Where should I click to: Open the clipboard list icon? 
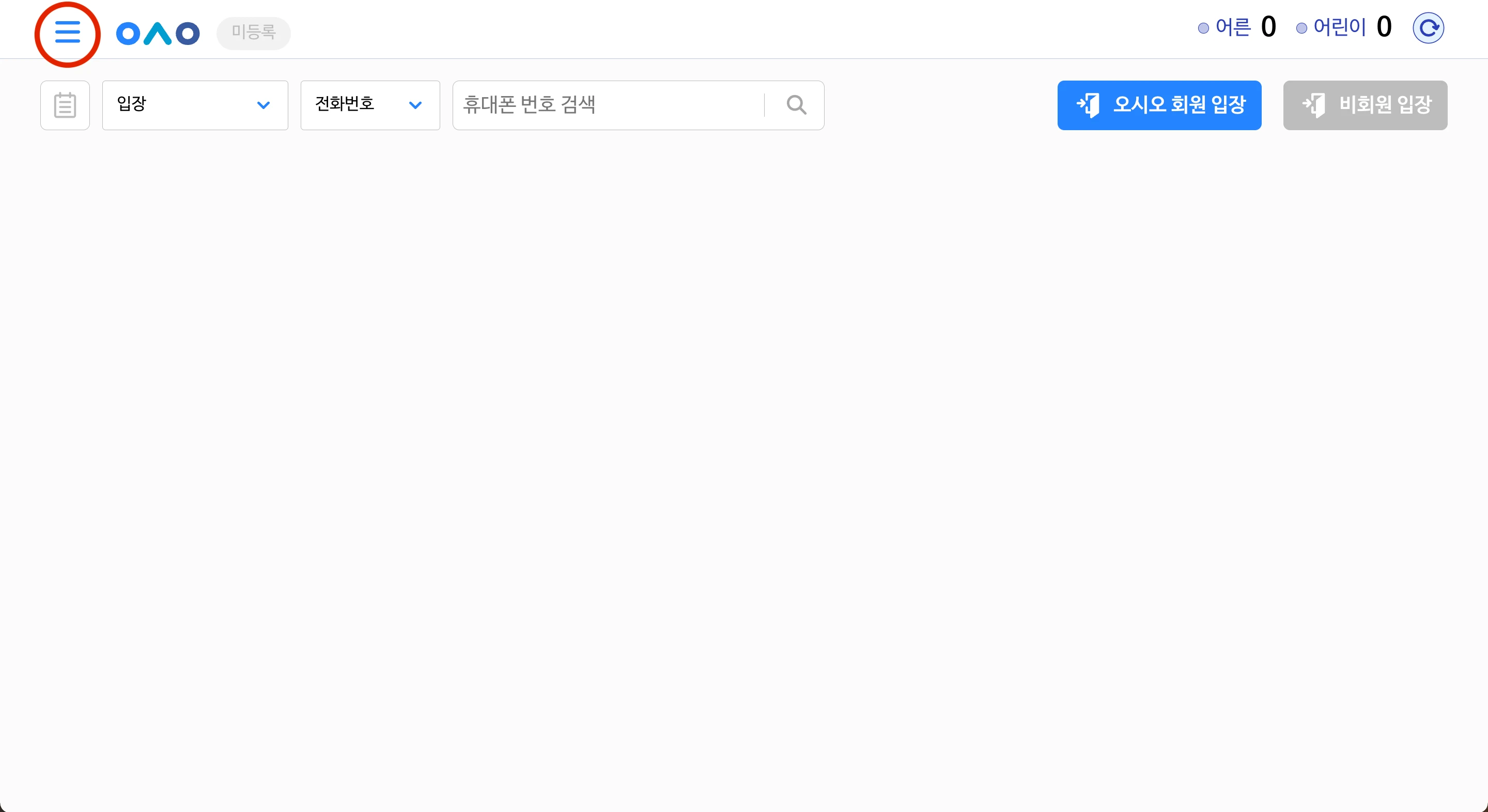coord(65,105)
